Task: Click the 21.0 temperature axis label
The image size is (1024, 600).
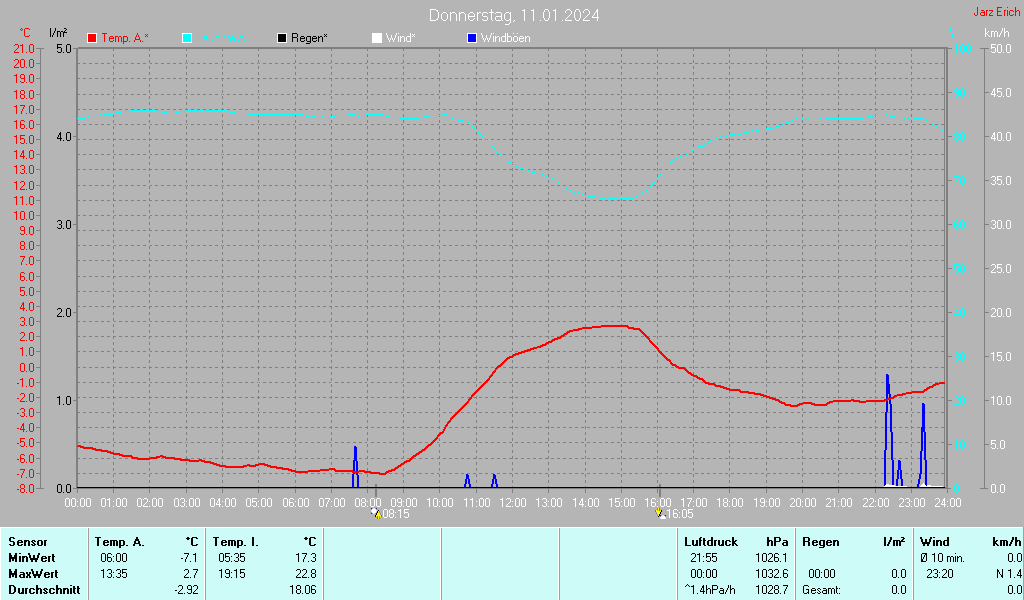Action: point(24,49)
